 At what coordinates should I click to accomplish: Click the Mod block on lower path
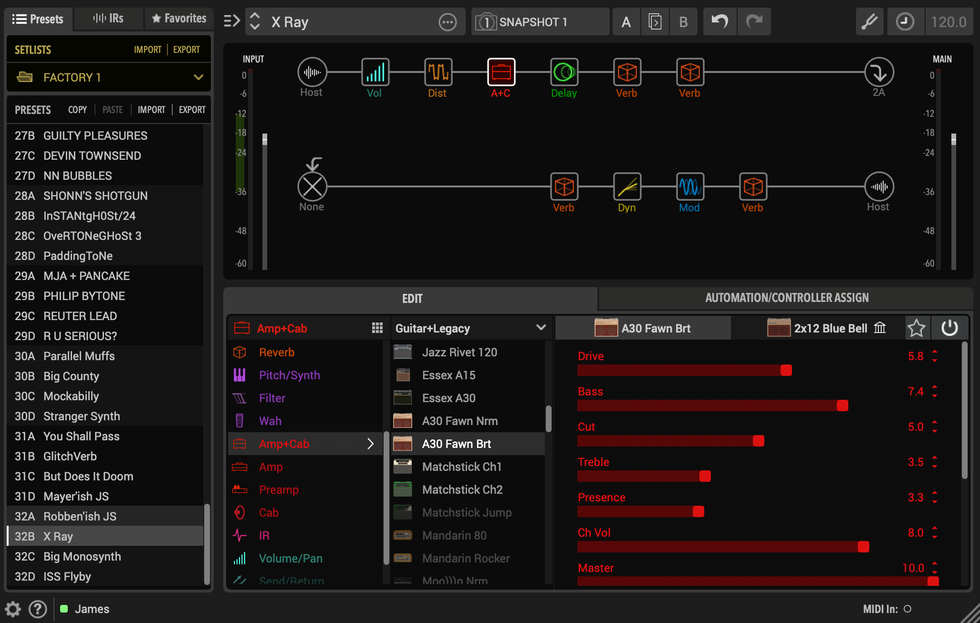tap(690, 187)
